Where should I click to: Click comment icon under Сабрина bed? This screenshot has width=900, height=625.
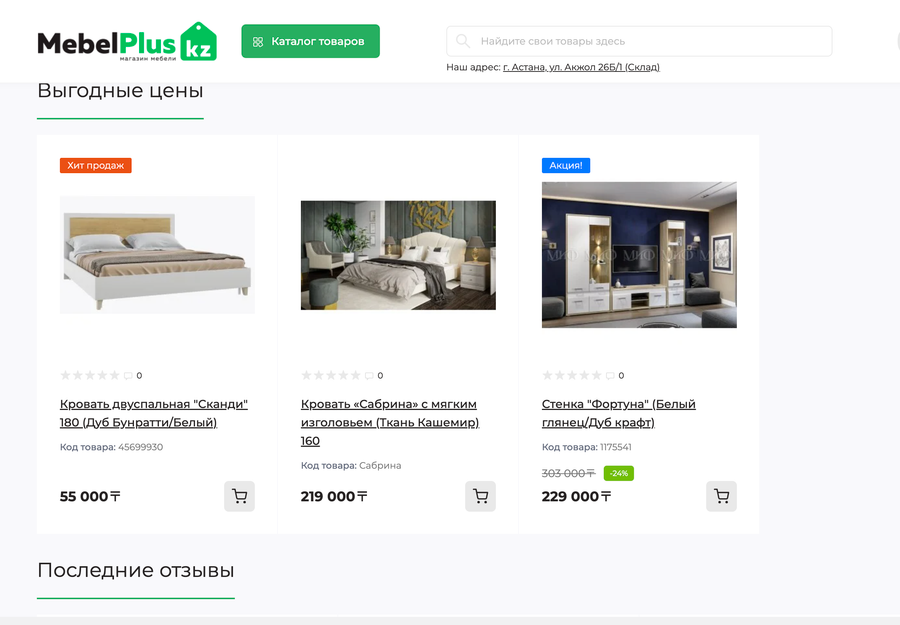pyautogui.click(x=370, y=376)
